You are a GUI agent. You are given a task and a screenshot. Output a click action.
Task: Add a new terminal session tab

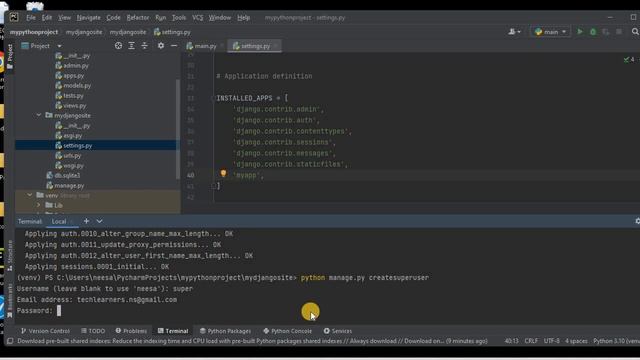87,221
